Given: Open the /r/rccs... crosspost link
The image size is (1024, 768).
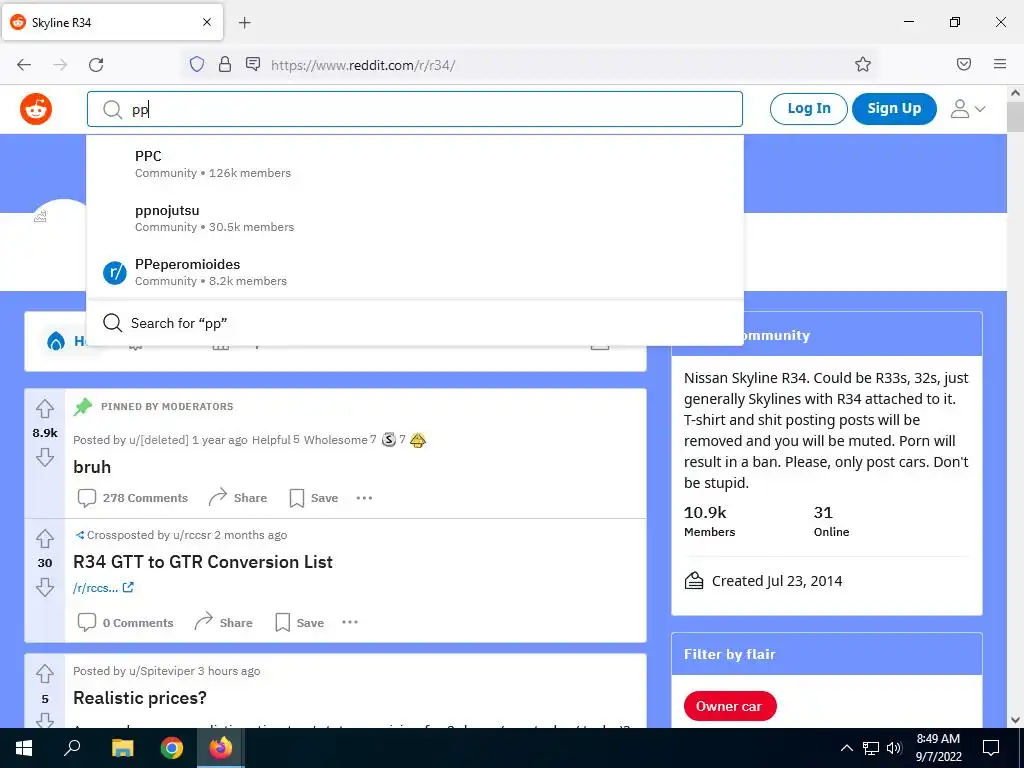Looking at the screenshot, I should [x=103, y=588].
